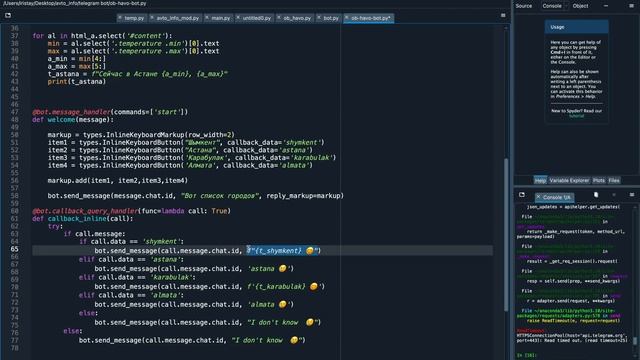The height and width of the screenshot is (360, 640).
Task: Open the Variable Explorer tab
Action: point(569,180)
